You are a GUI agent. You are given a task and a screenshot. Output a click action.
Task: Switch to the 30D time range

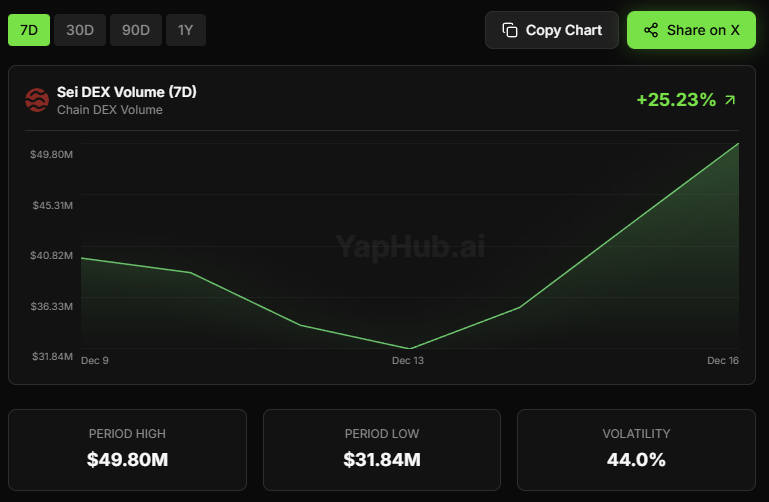80,30
